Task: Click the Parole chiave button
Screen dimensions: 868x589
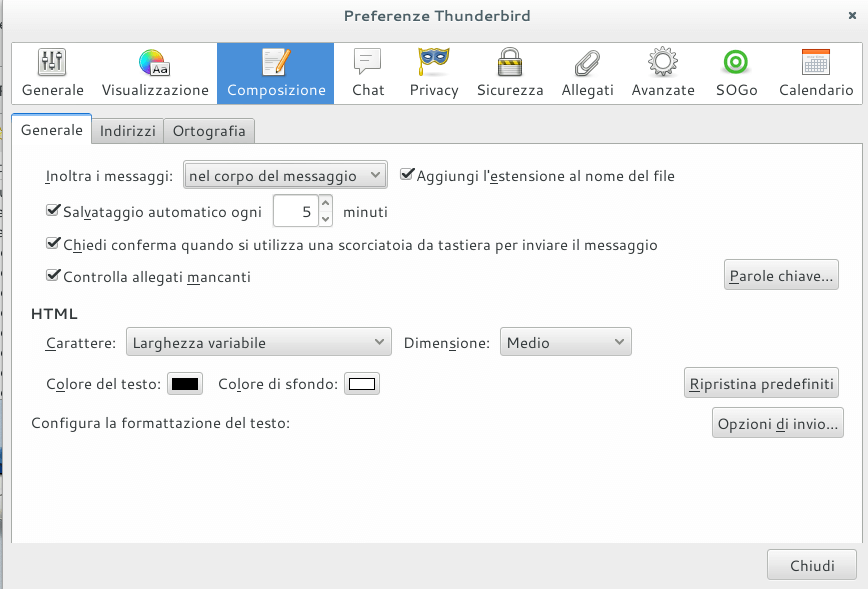Action: [781, 275]
